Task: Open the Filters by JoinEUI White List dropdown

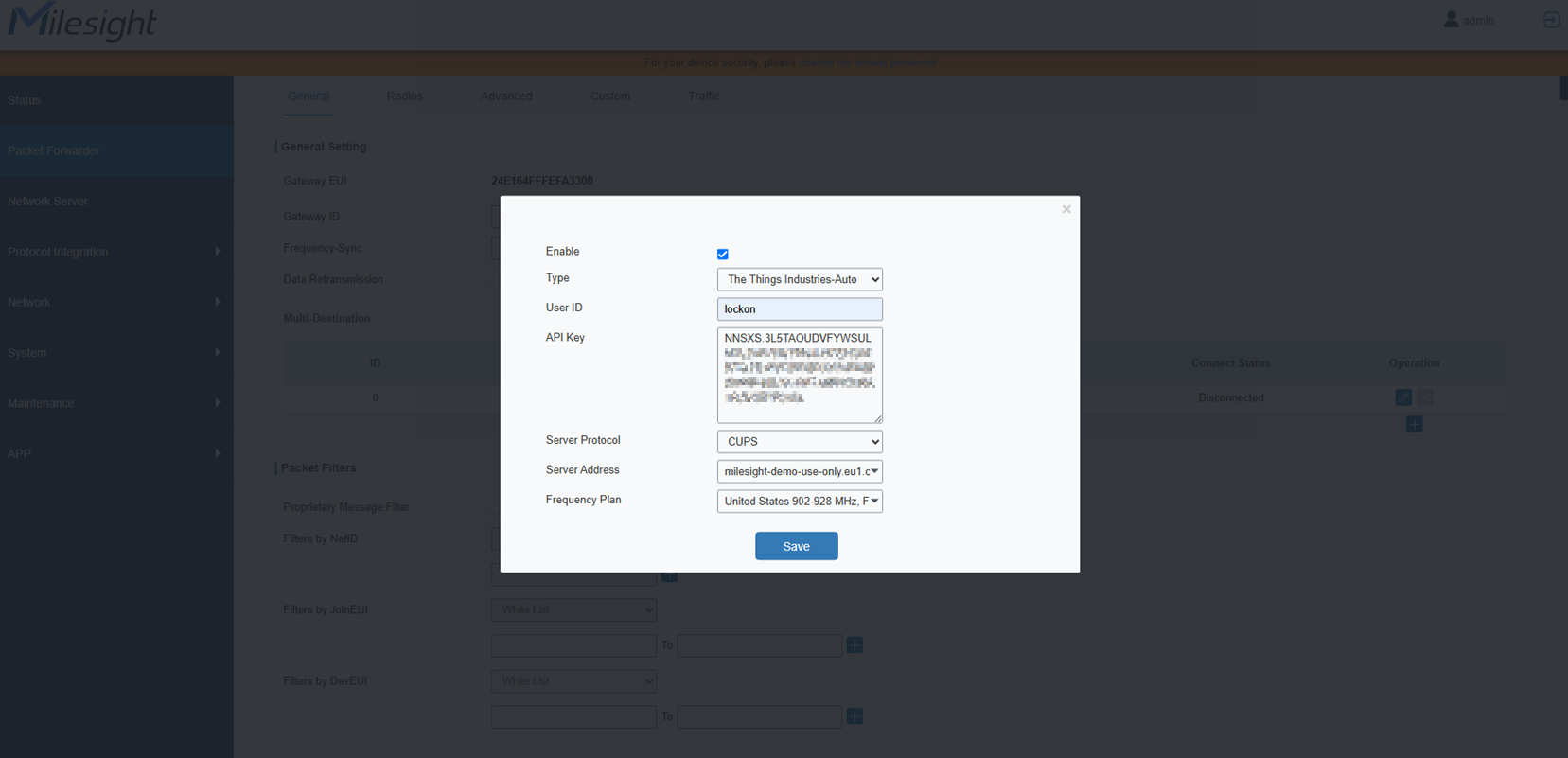Action: pyautogui.click(x=573, y=610)
